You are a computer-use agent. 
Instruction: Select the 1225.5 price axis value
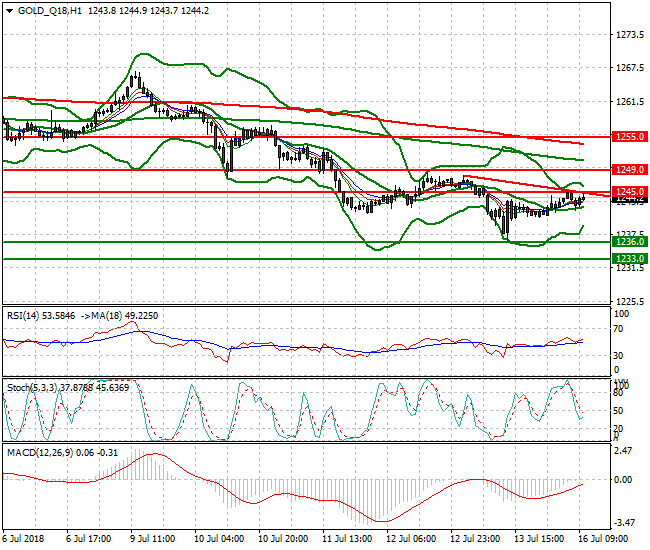point(630,301)
